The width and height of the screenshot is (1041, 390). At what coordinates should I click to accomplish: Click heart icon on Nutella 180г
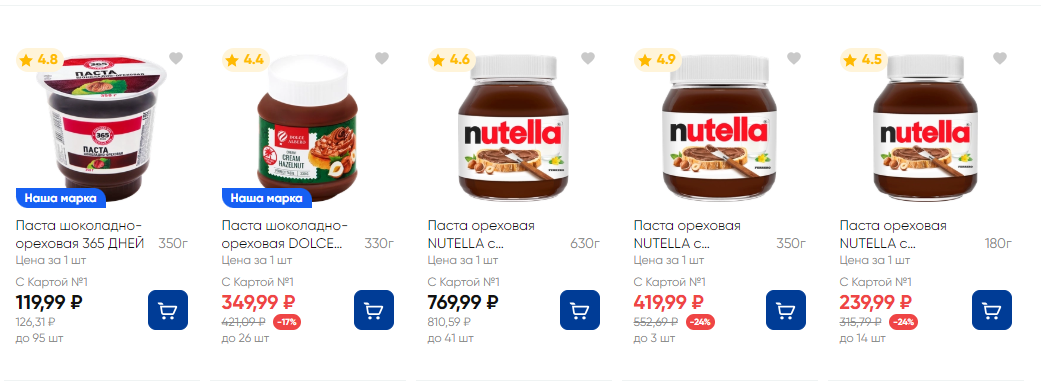pyautogui.click(x=1000, y=58)
